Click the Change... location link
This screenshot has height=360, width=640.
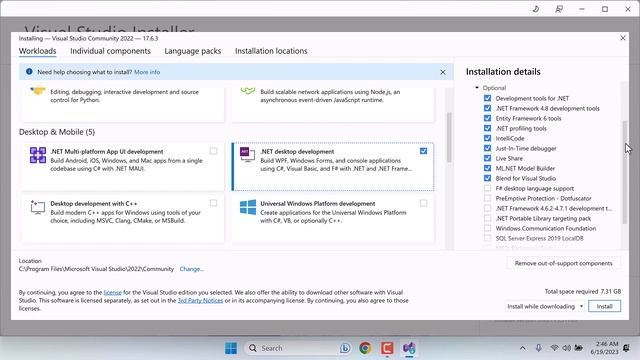pos(191,269)
